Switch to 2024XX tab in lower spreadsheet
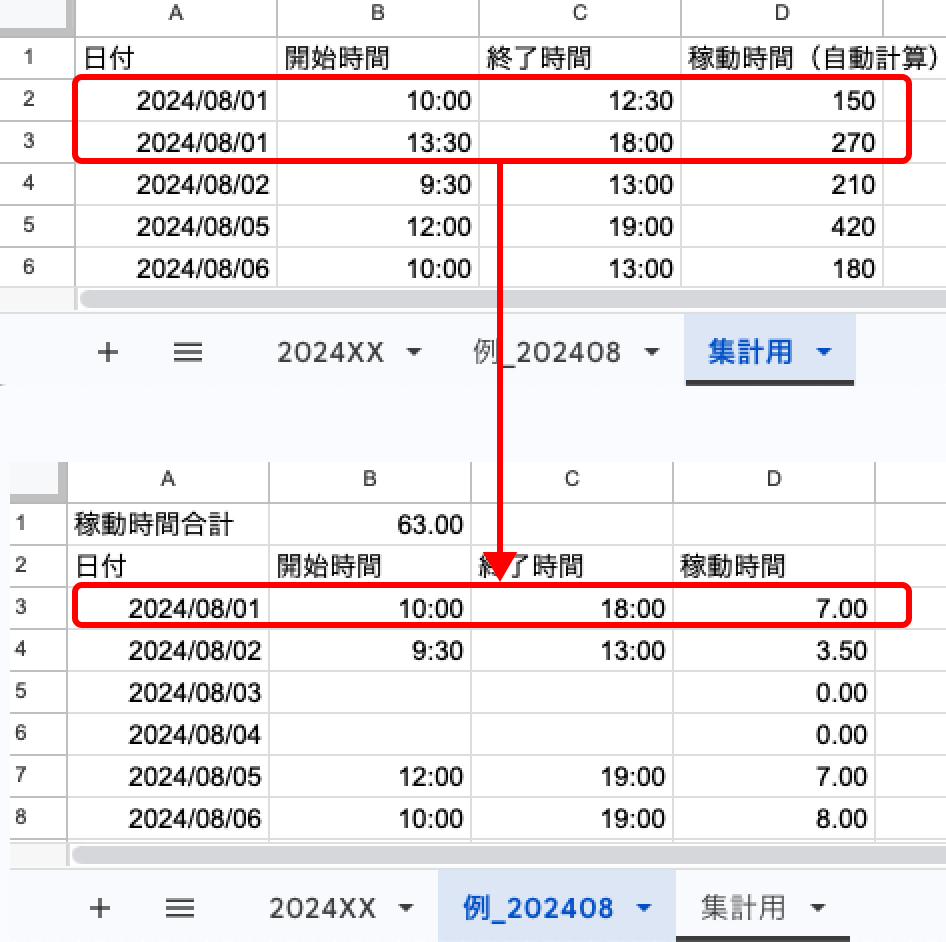The image size is (946, 942). coord(322,908)
